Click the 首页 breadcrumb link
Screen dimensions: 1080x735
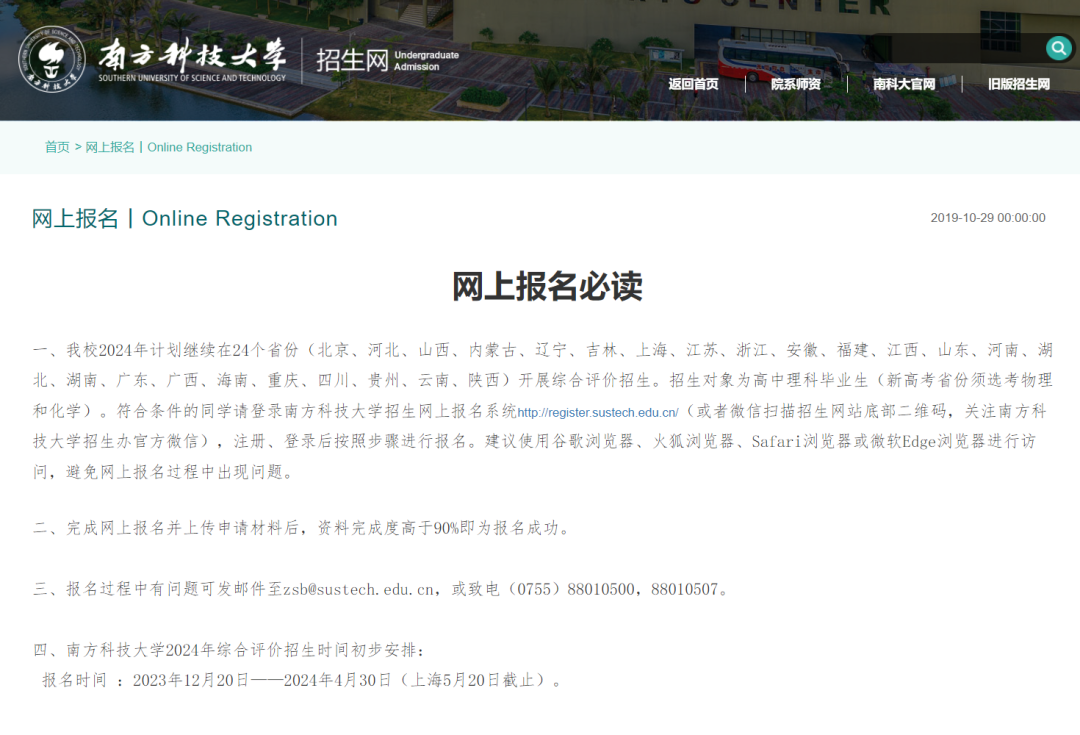[x=57, y=147]
